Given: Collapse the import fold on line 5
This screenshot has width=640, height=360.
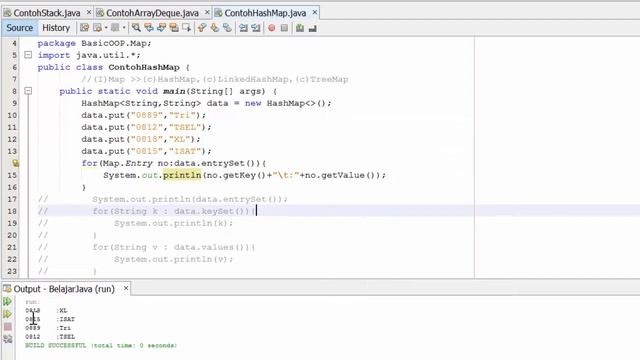Looking at the screenshot, I should (28, 55).
